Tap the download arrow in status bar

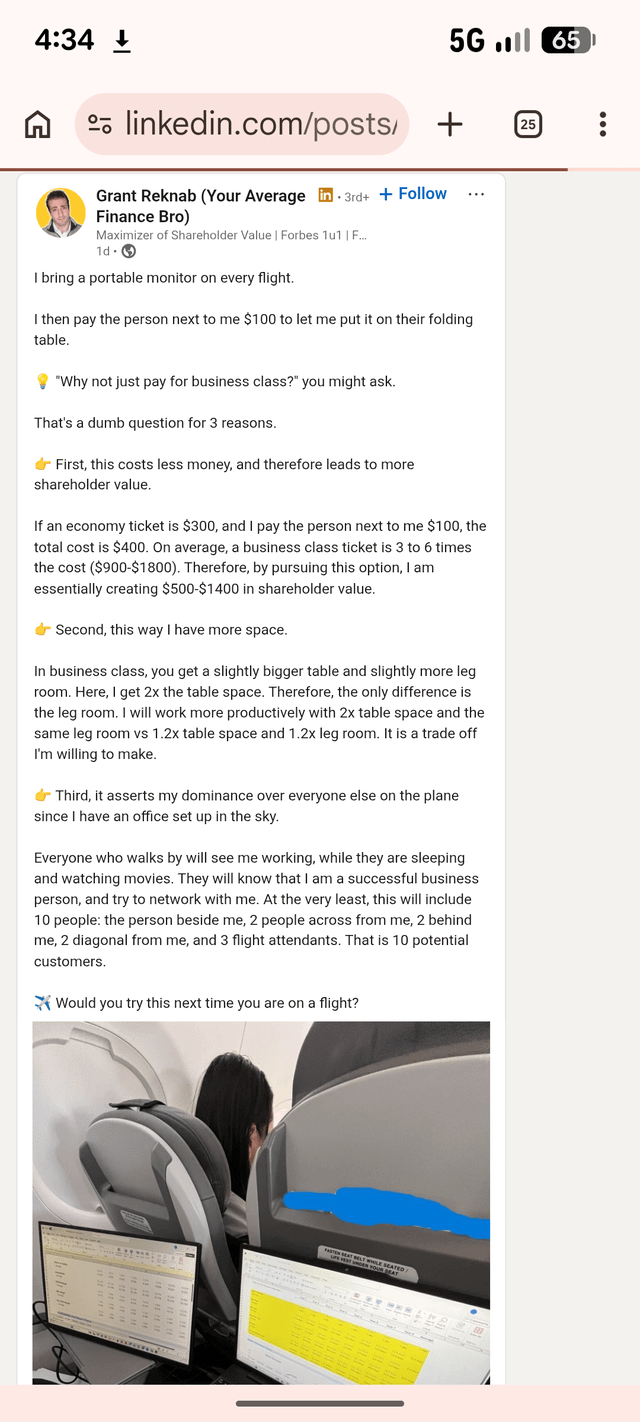click(x=122, y=41)
